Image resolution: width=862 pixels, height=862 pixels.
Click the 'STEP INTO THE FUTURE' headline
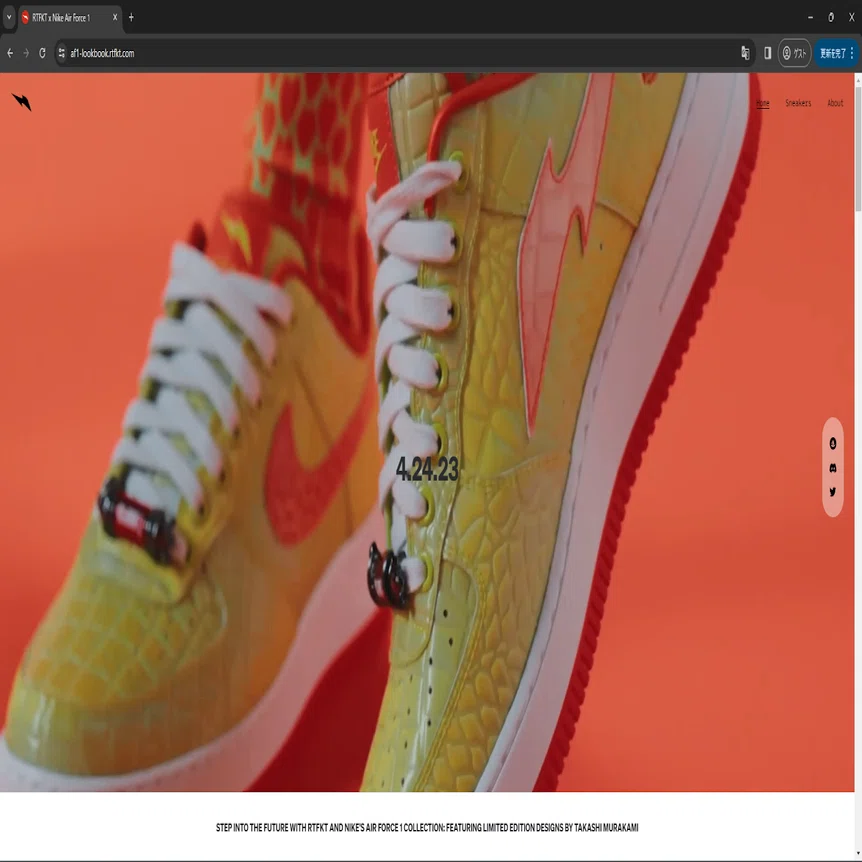point(427,827)
